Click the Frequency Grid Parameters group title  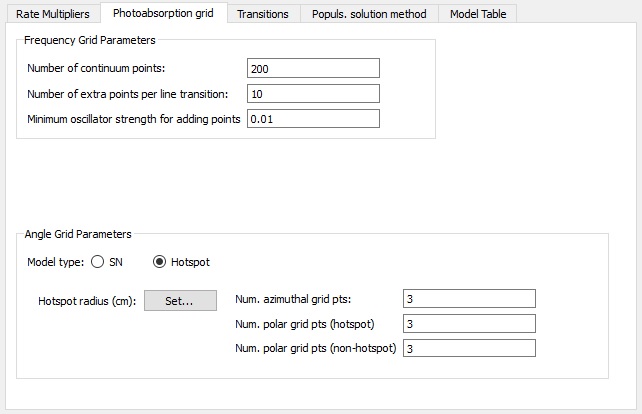(88, 40)
